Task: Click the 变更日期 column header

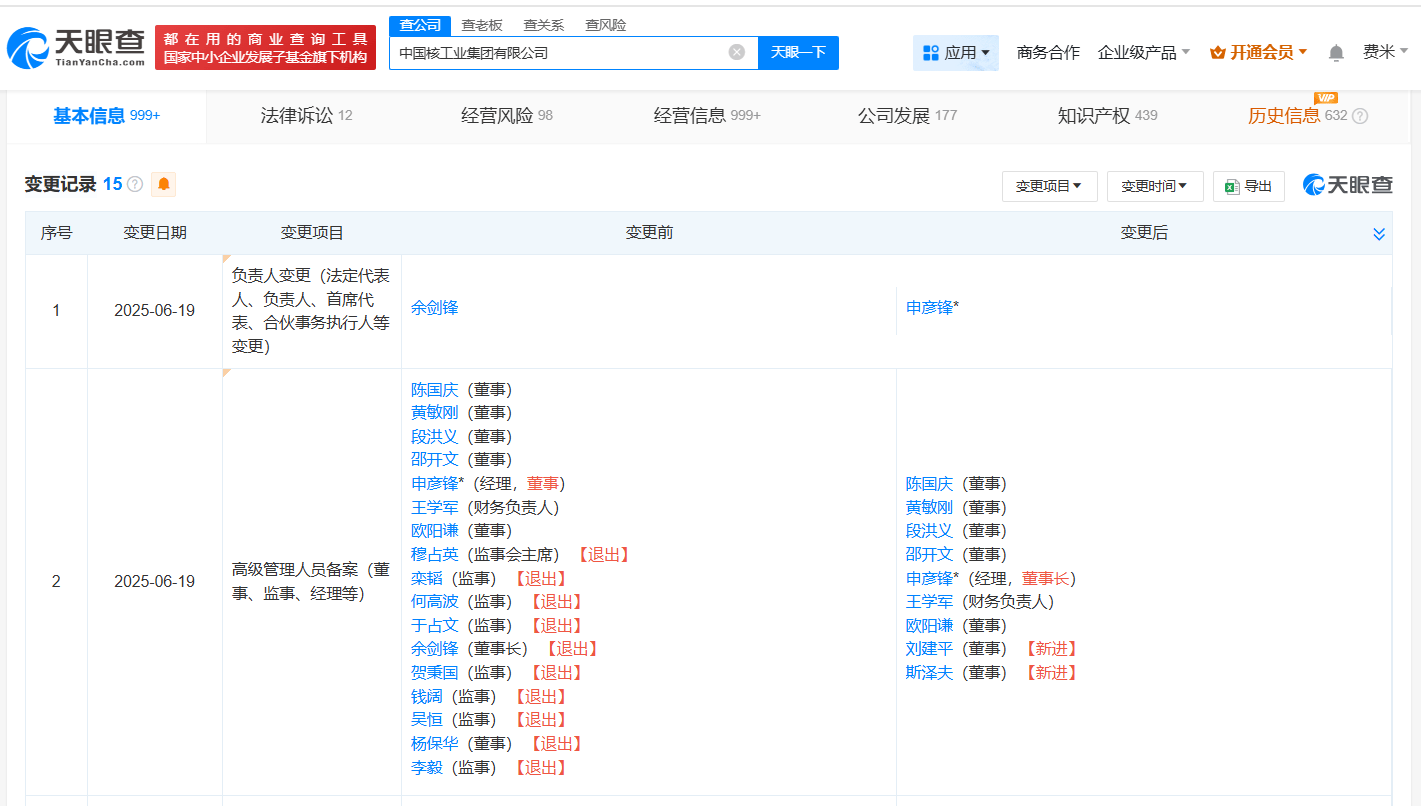Action: coord(155,233)
